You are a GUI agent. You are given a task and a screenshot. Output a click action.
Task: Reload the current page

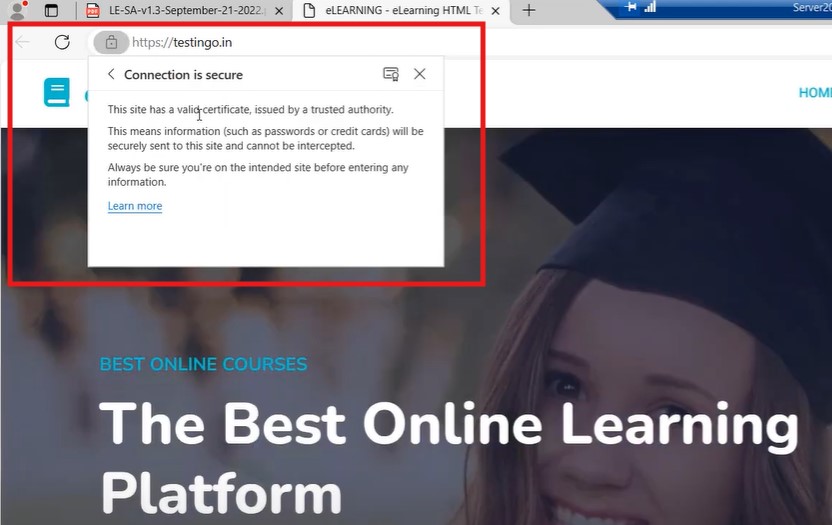click(62, 42)
